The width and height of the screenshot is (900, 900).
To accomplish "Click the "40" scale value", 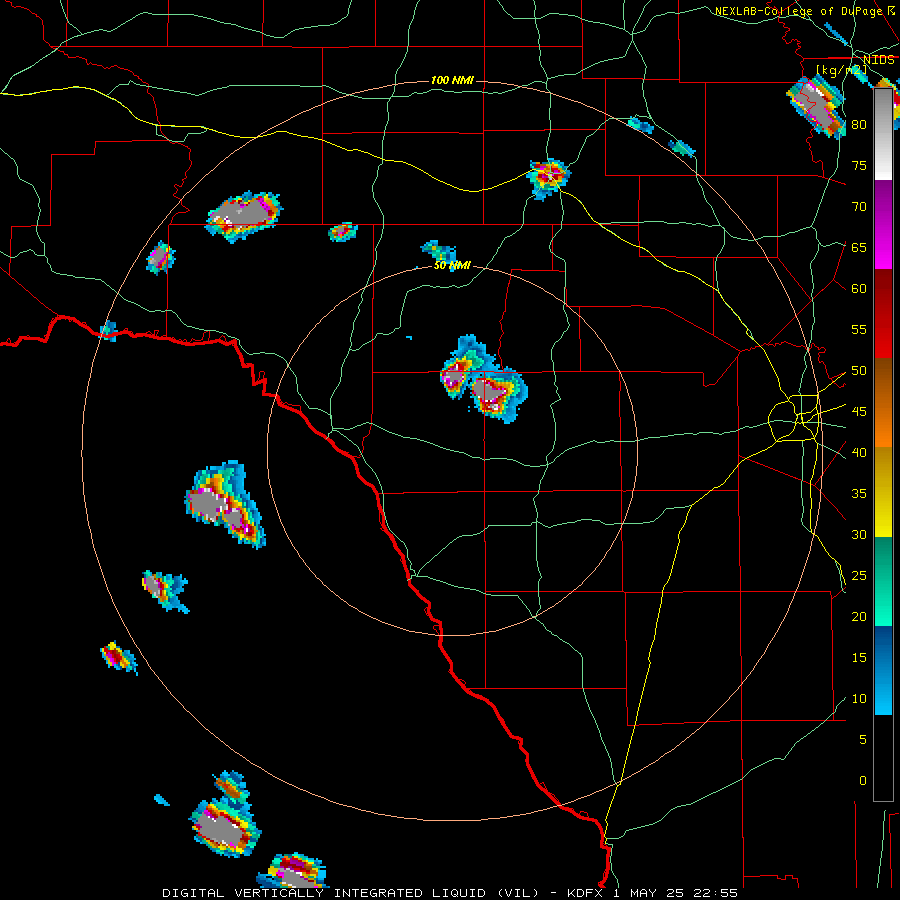I will 859,452.
